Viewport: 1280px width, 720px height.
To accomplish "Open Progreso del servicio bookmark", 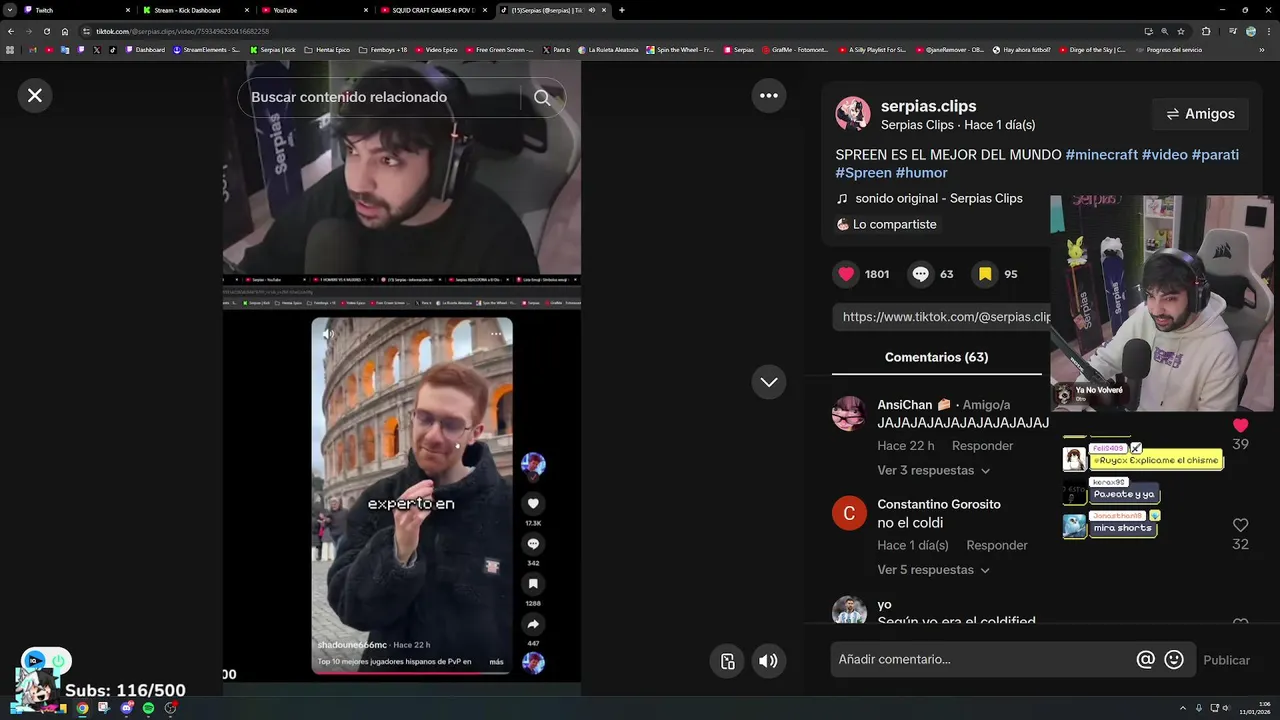I will [1169, 50].
